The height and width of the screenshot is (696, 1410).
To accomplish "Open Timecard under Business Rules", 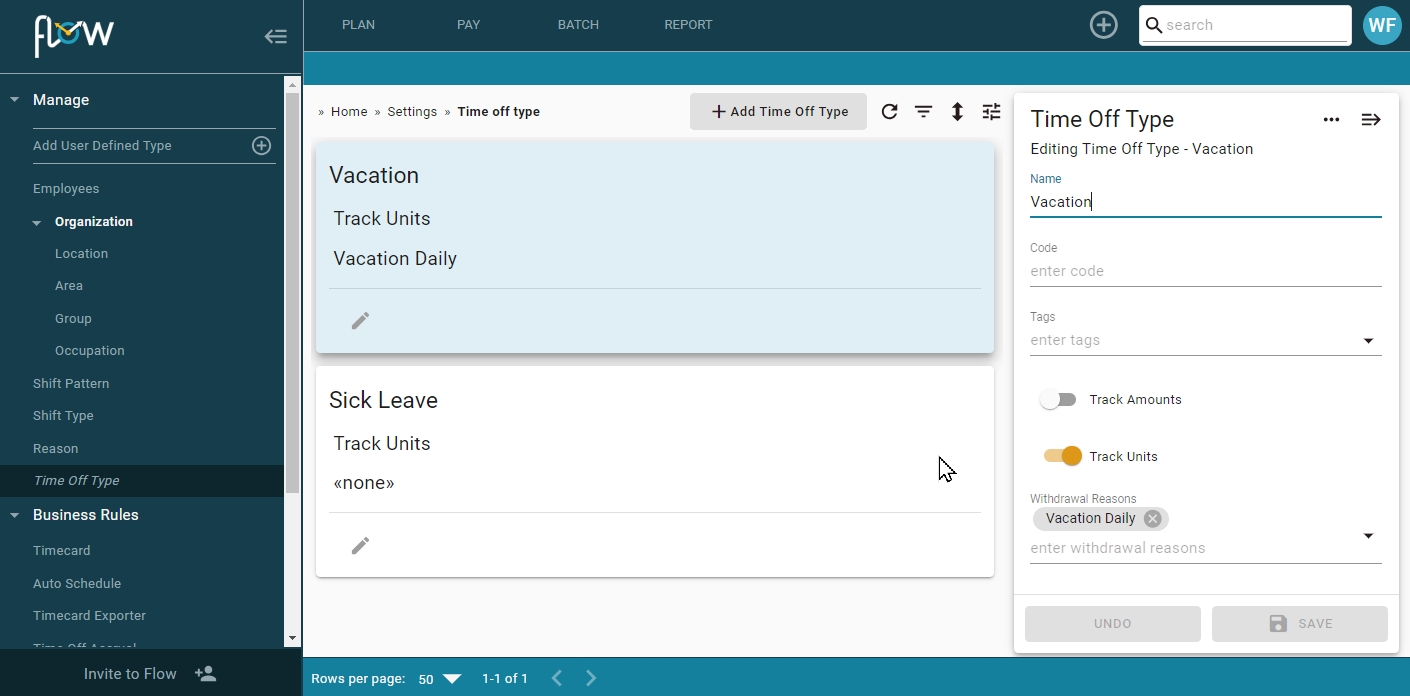I will point(61,551).
